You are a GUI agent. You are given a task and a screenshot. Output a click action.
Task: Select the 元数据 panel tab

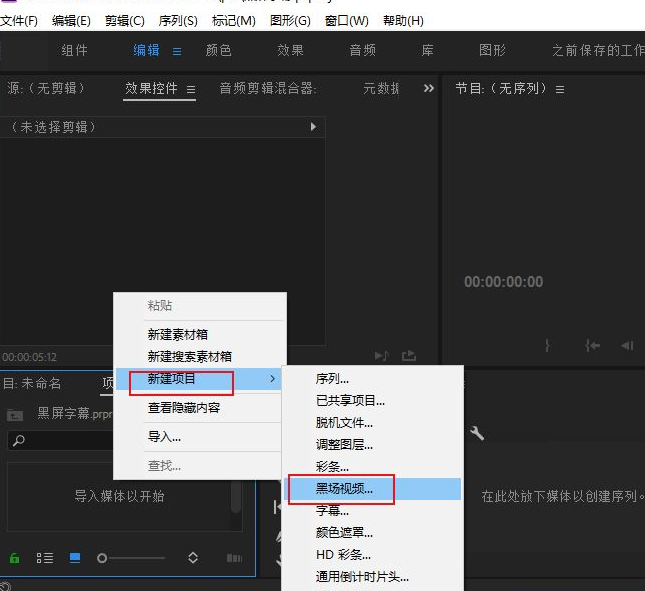[381, 88]
